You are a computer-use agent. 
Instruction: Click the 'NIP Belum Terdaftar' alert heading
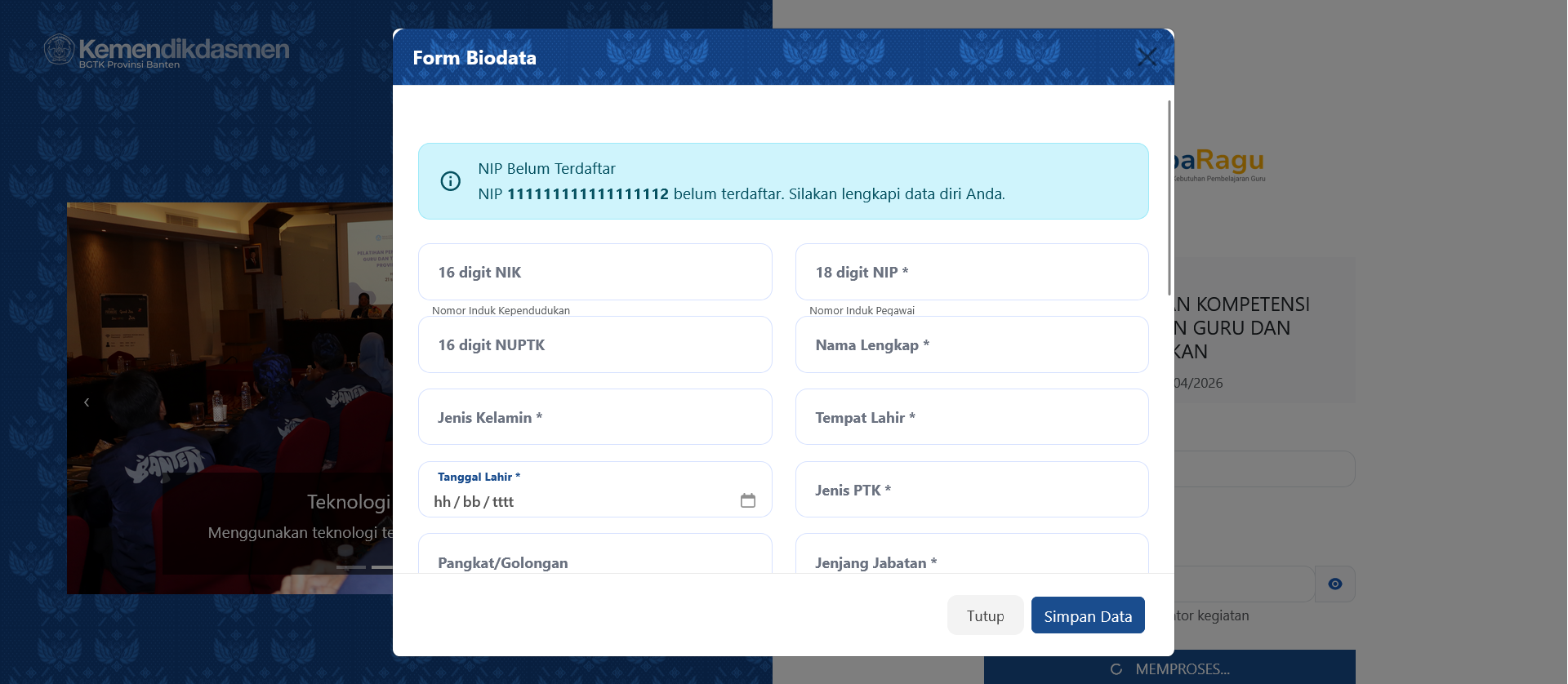pyautogui.click(x=546, y=169)
